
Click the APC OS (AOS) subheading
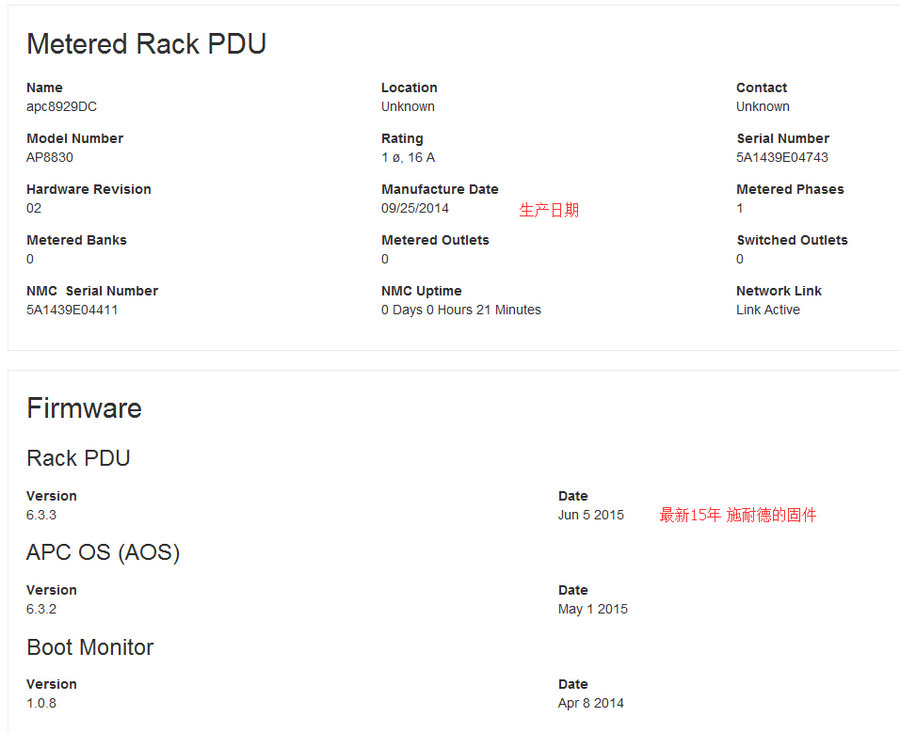point(103,552)
